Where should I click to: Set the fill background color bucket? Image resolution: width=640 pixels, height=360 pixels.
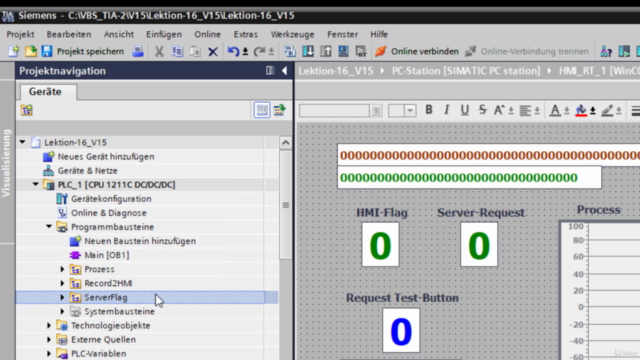coord(581,110)
